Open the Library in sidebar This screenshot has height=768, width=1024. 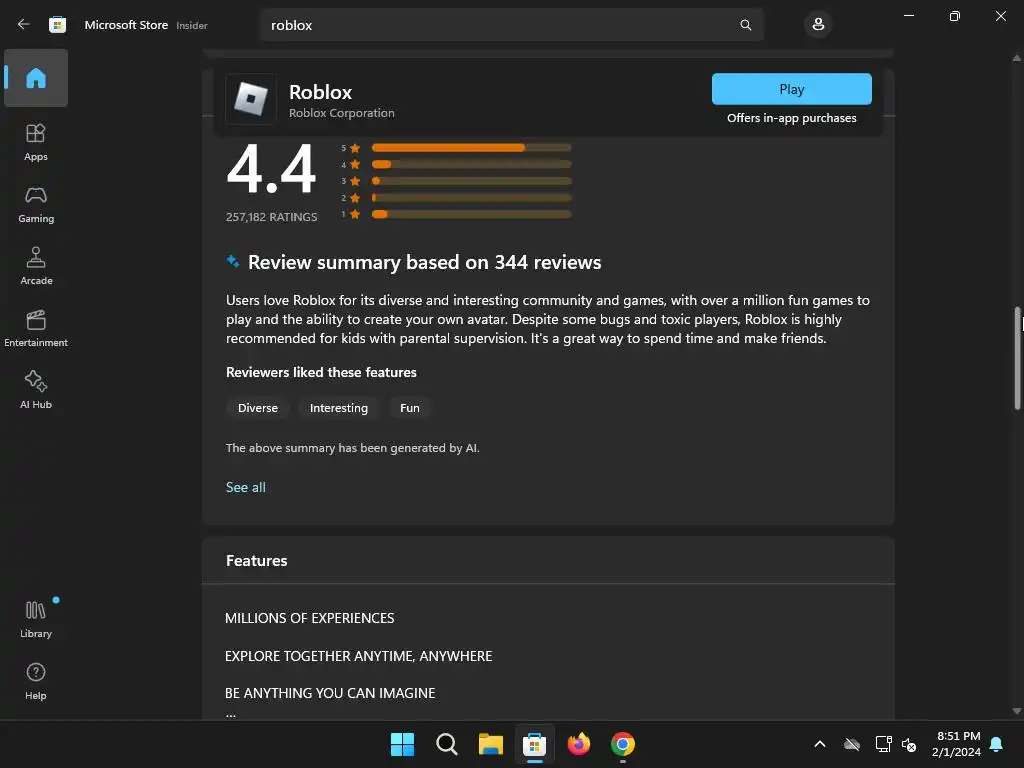[x=36, y=619]
